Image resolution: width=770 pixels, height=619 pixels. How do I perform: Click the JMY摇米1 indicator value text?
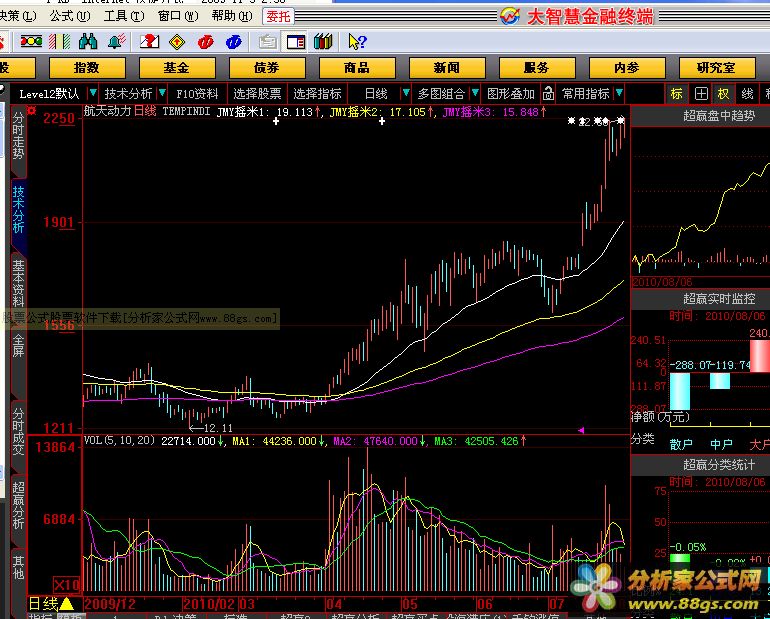(269, 112)
